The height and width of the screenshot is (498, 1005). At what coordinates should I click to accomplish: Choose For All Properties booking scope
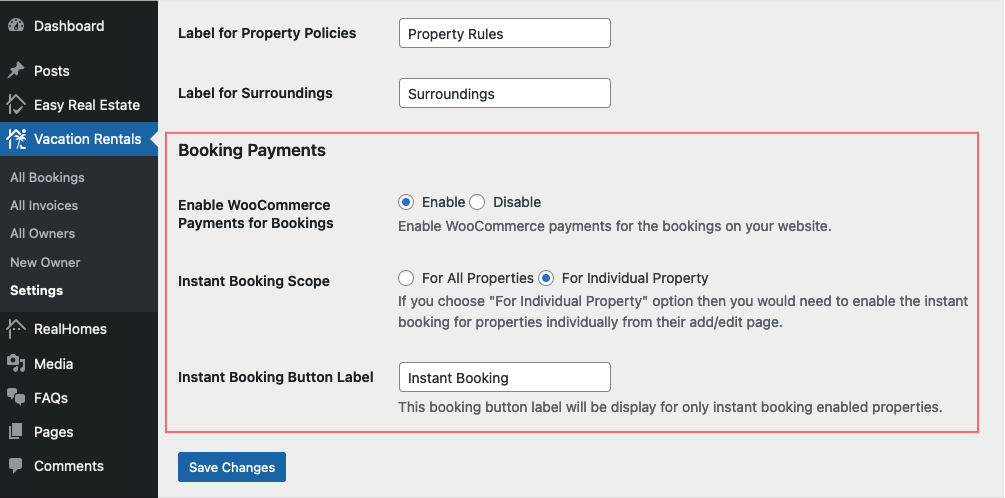click(x=406, y=278)
